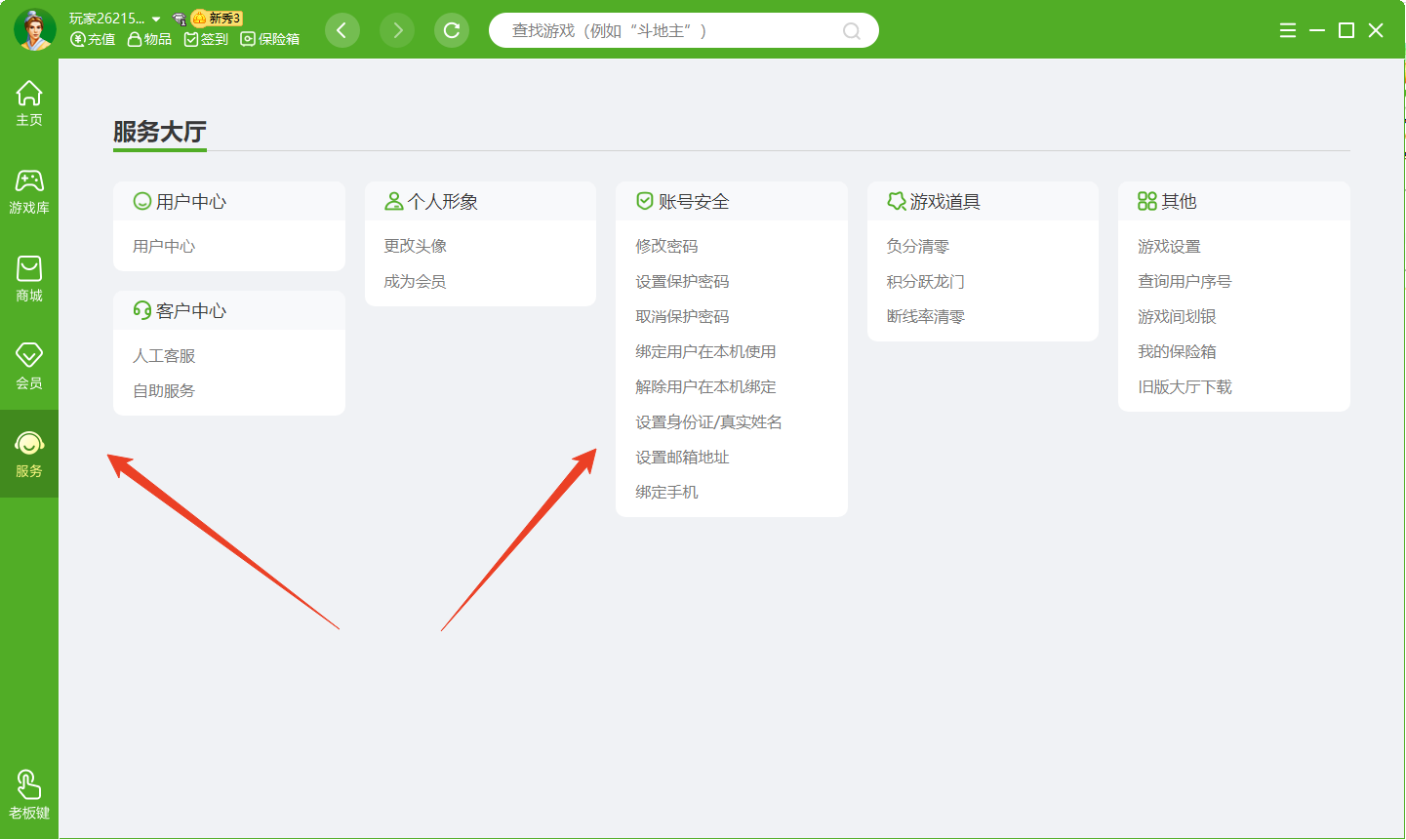Refresh the page with reload button
This screenshot has width=1406, height=840.
click(452, 30)
